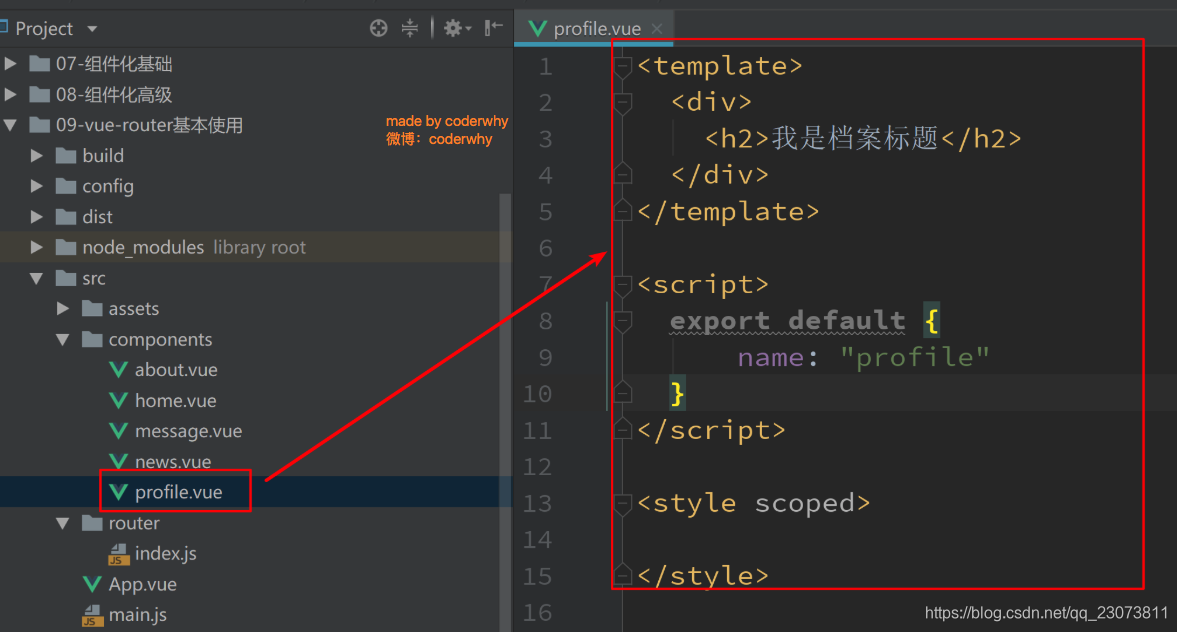Click the project tree vertical scrollbar
The width and height of the screenshot is (1177, 632).
(x=505, y=411)
